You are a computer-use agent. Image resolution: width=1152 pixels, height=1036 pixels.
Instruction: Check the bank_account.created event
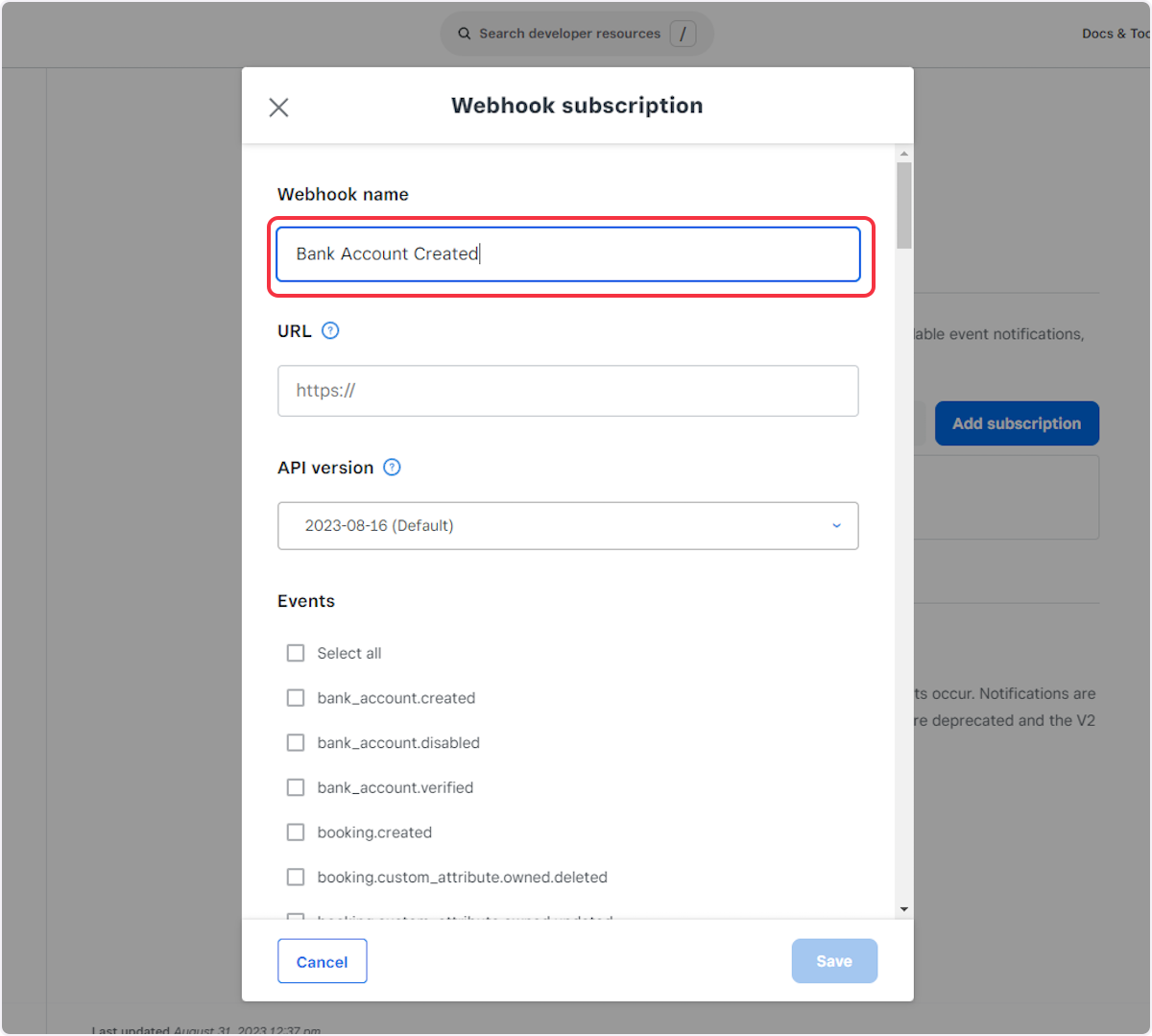click(x=296, y=698)
